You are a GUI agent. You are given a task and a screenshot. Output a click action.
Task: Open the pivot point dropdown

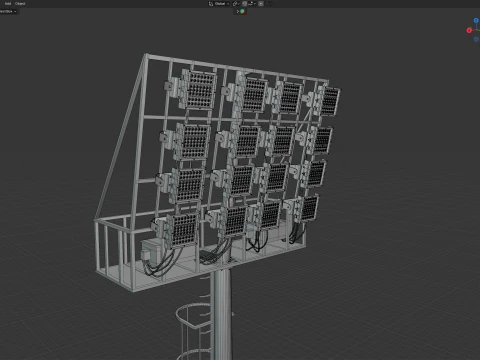tap(236, 4)
